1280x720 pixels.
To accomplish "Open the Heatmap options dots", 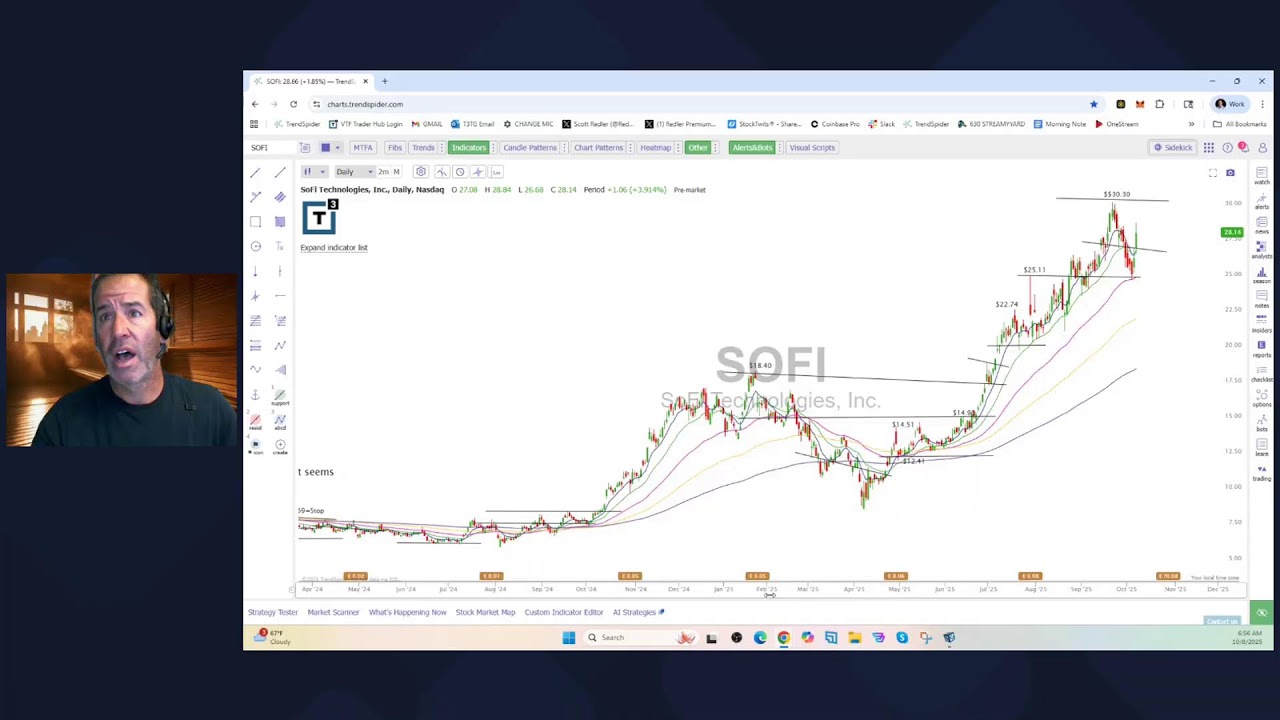I will coord(676,148).
